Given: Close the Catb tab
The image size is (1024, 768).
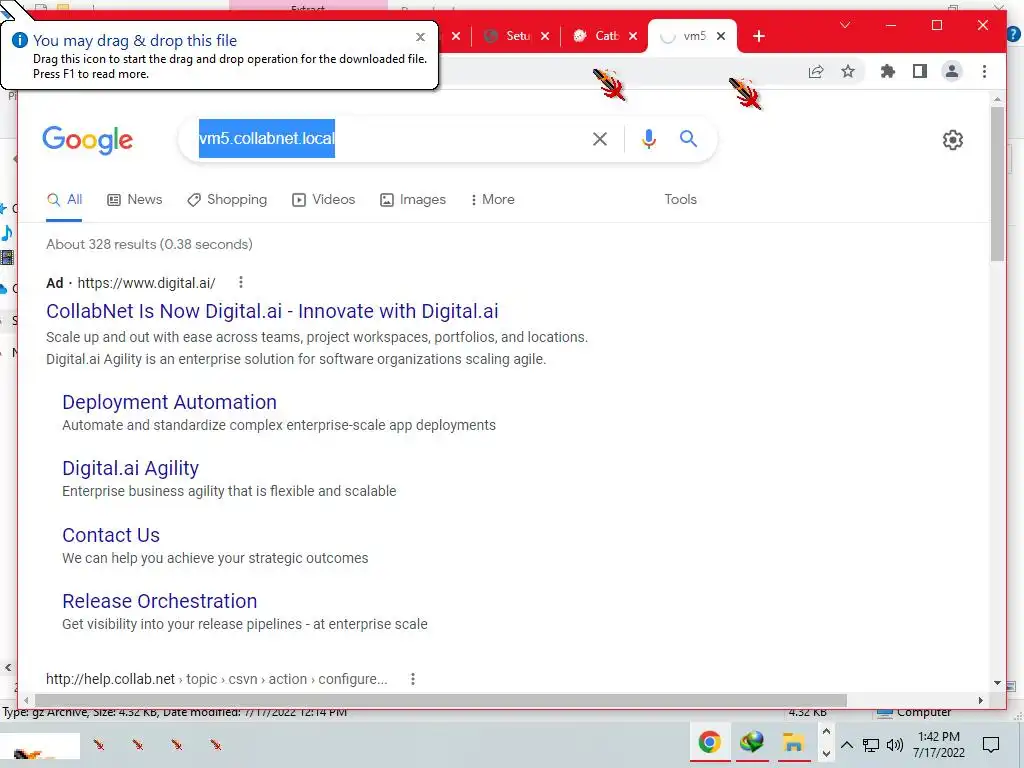Looking at the screenshot, I should (633, 36).
